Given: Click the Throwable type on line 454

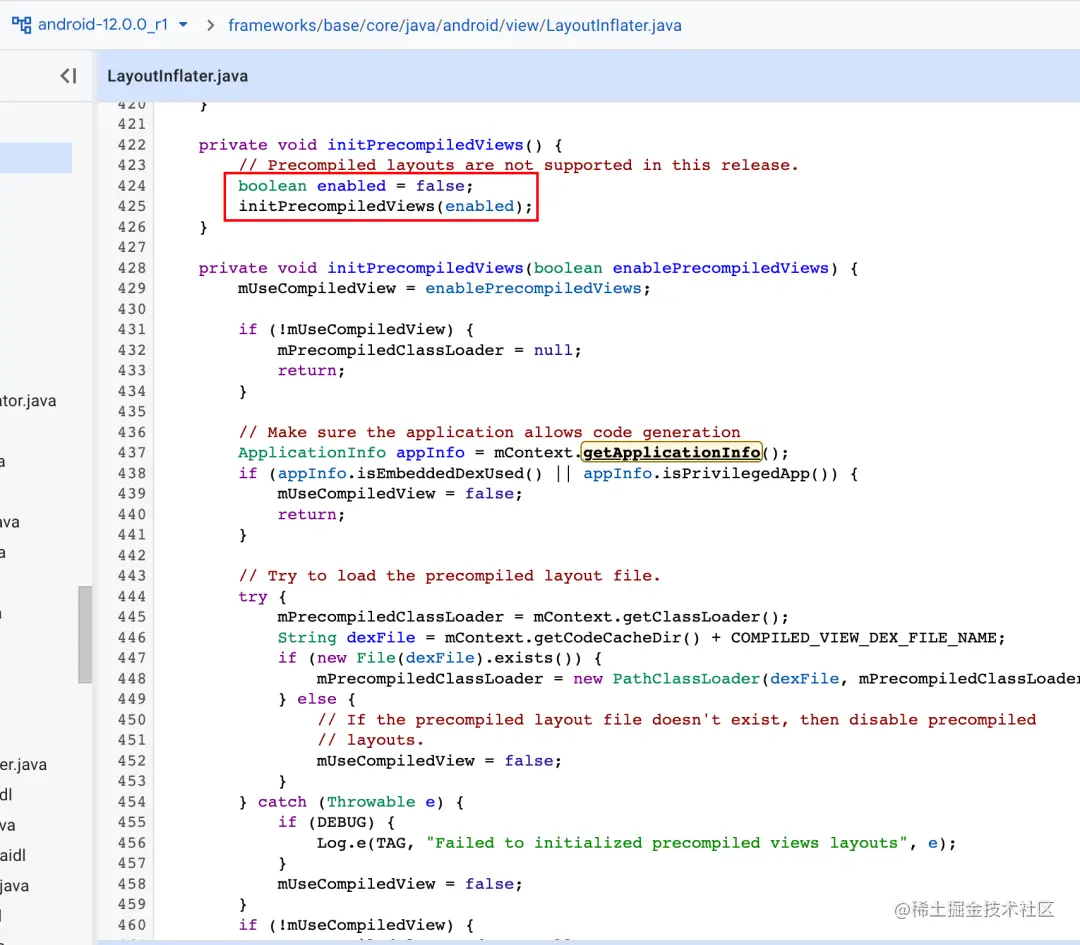Looking at the screenshot, I should click(371, 802).
